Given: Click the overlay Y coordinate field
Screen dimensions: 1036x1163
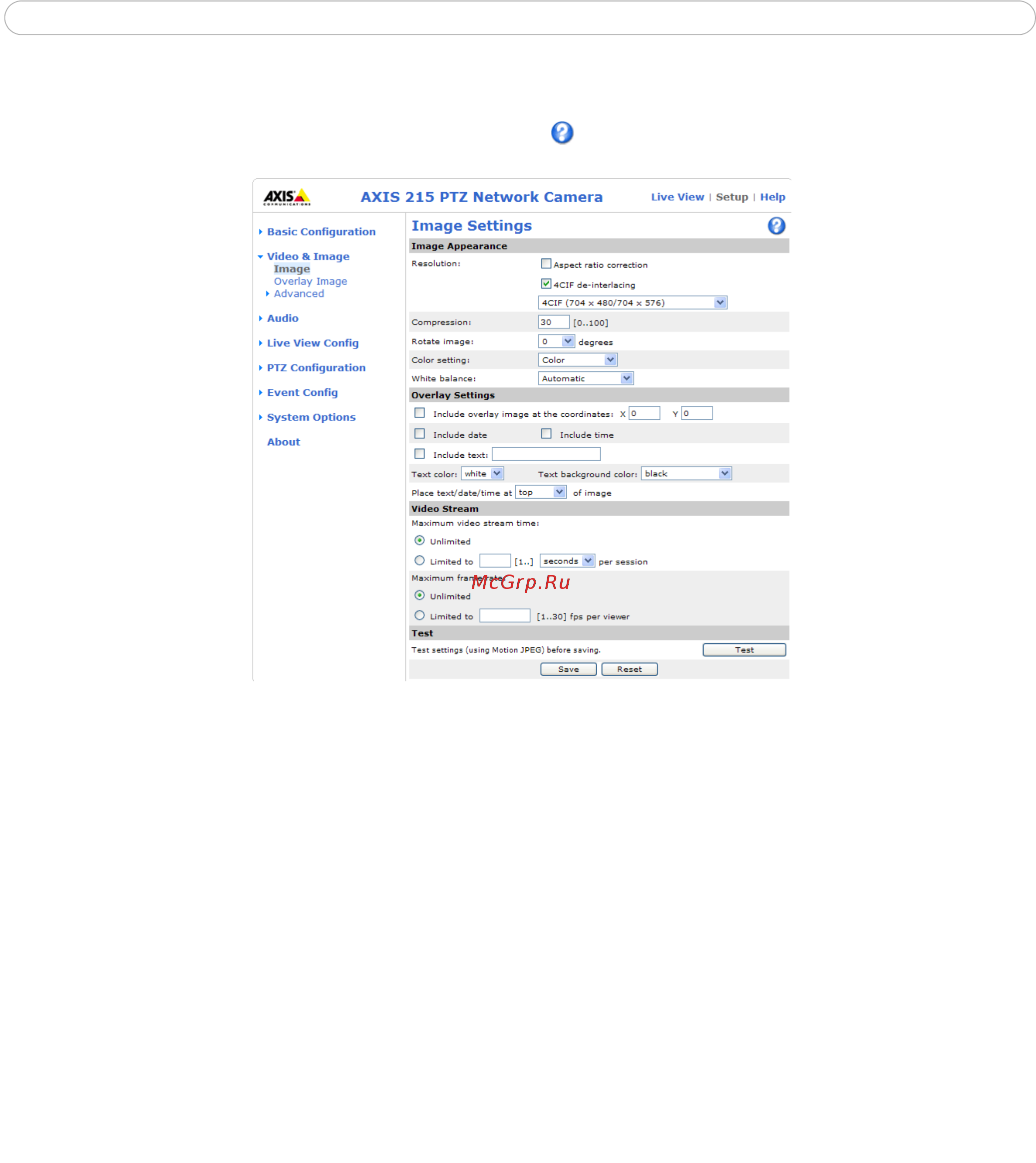Looking at the screenshot, I should (696, 414).
